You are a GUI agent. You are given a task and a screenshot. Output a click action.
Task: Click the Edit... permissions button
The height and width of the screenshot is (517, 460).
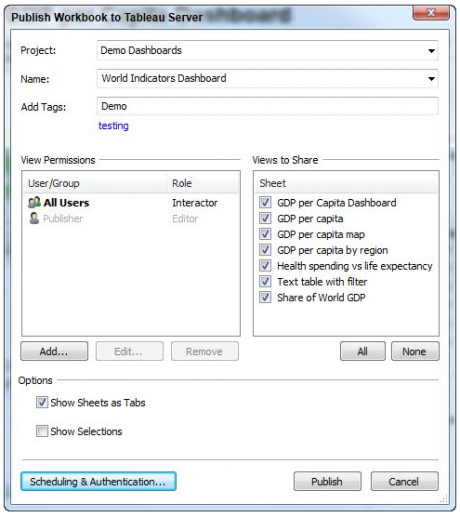point(130,351)
